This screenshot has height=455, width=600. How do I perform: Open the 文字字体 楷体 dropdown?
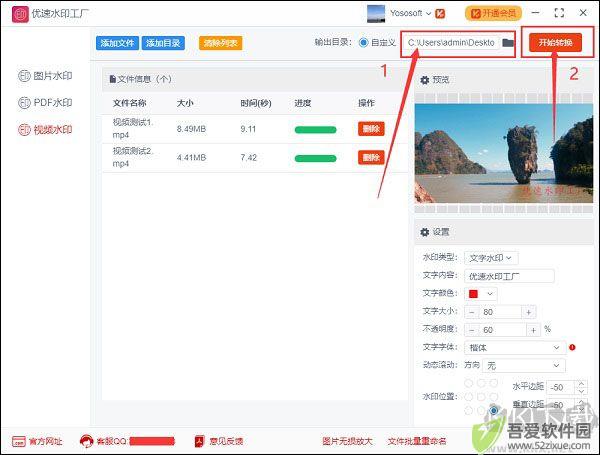tap(515, 347)
